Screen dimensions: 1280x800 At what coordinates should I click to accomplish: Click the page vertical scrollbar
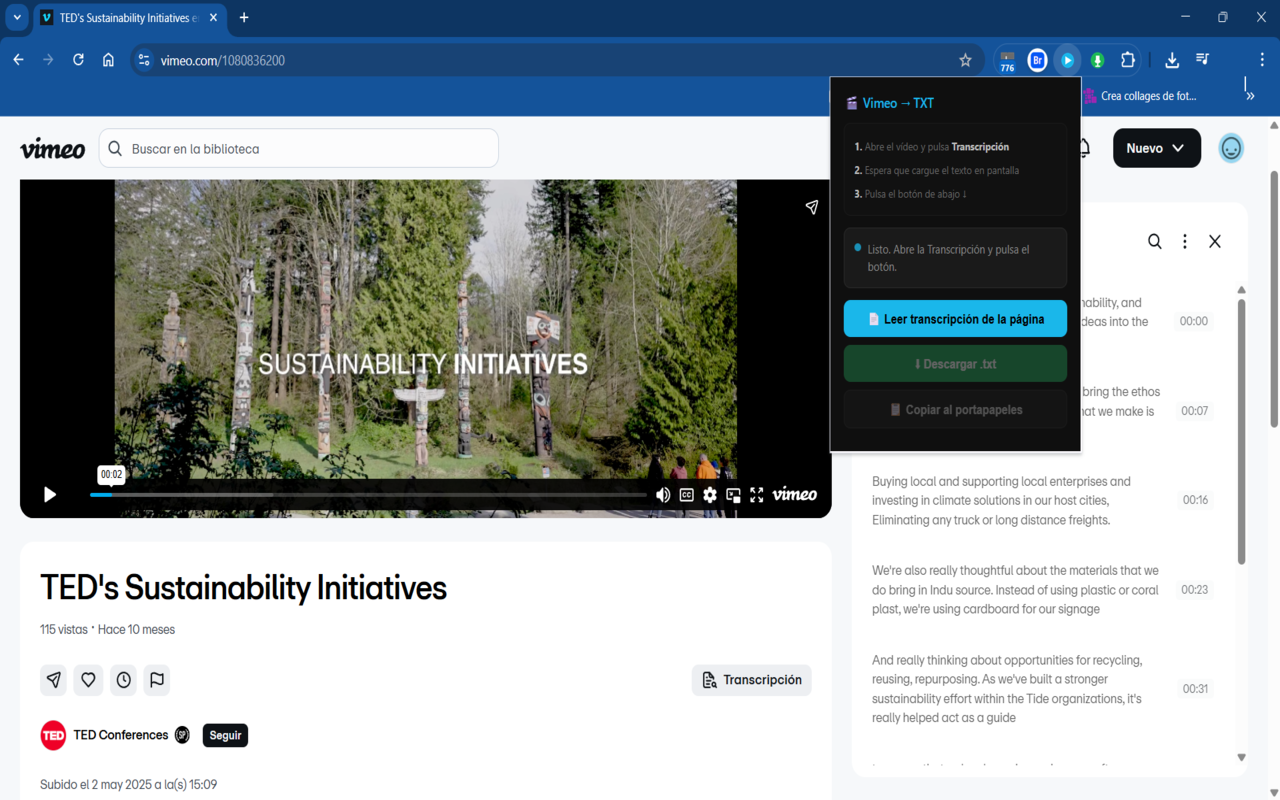1273,300
